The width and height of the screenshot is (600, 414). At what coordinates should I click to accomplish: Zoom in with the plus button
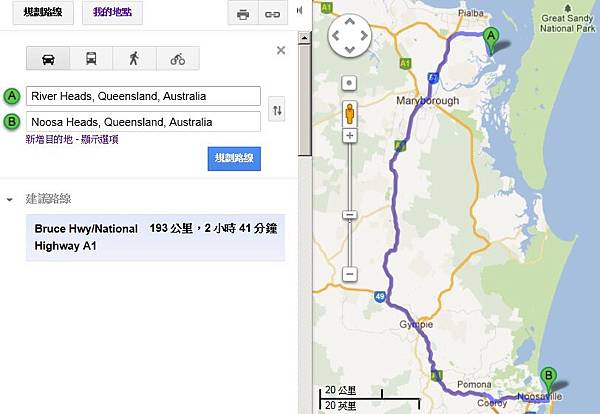click(349, 135)
